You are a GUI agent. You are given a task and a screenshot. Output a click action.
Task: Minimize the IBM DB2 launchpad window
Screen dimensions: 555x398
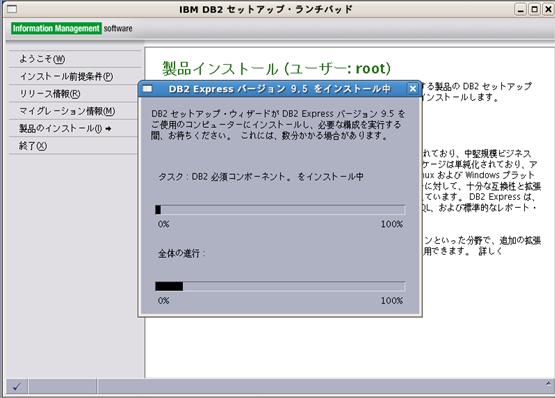[x=520, y=9]
